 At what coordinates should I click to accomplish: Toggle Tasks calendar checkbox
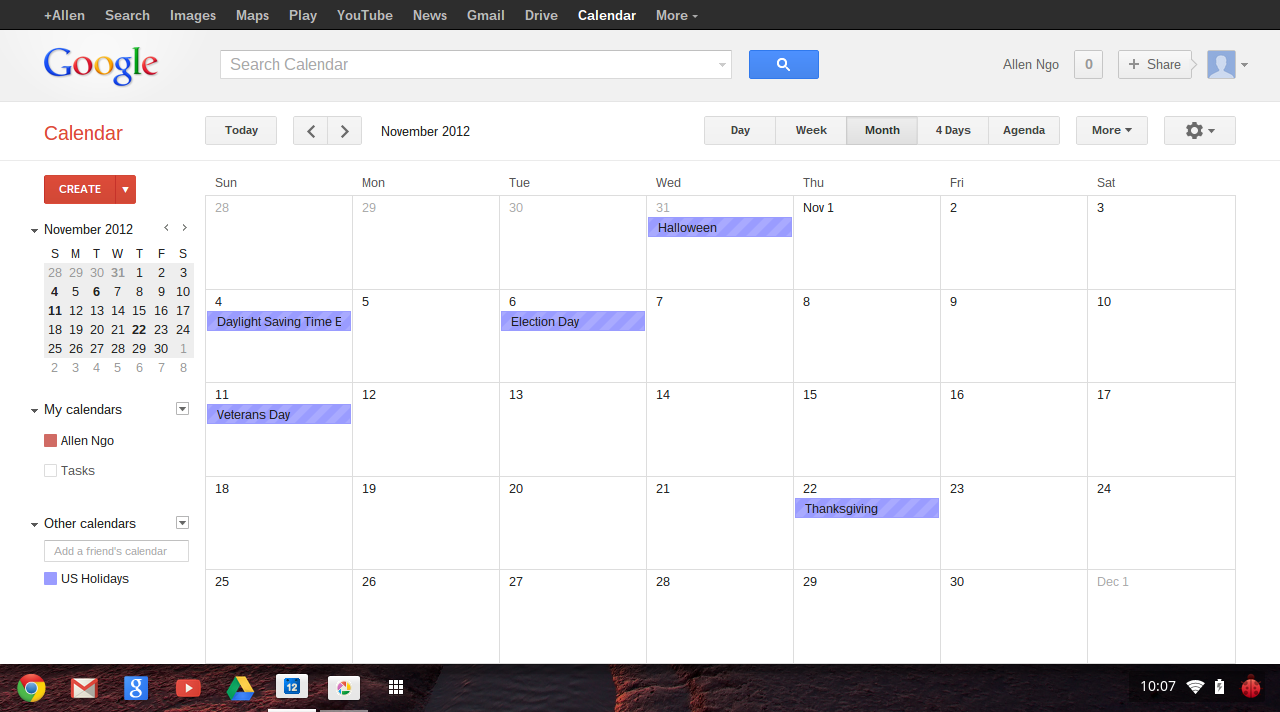pos(51,471)
